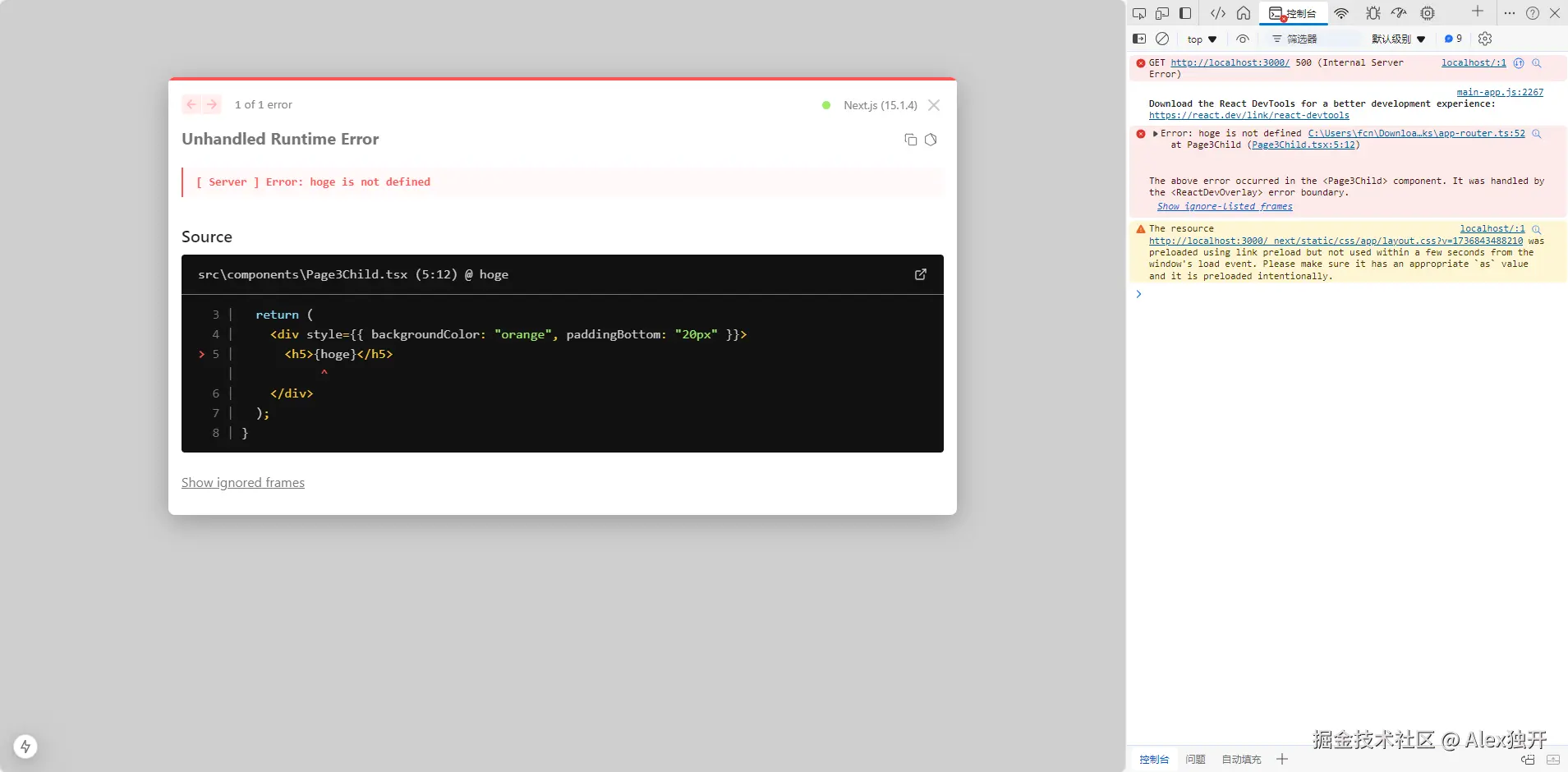Open the Sources panel bug icon

click(x=1373, y=13)
